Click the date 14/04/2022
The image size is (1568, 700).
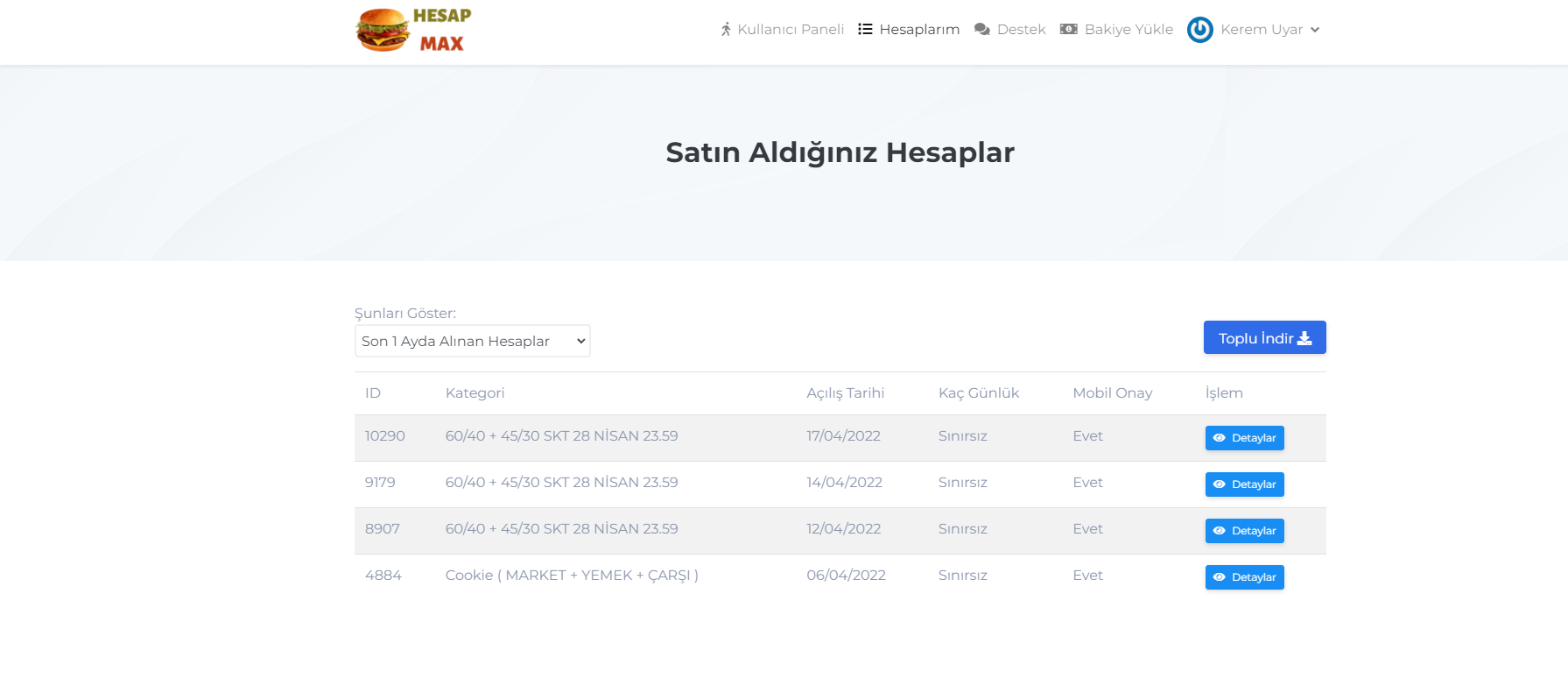click(x=845, y=483)
